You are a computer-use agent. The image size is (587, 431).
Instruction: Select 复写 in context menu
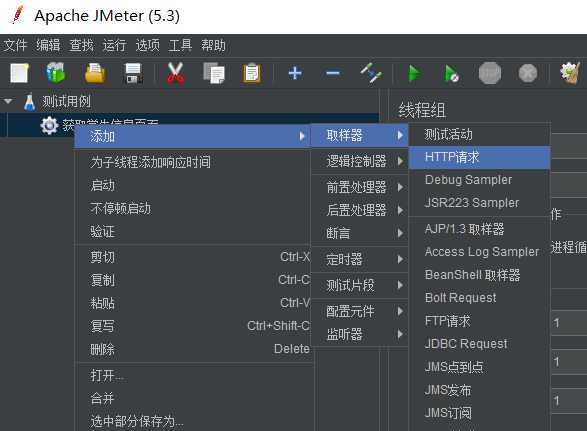coord(192,326)
